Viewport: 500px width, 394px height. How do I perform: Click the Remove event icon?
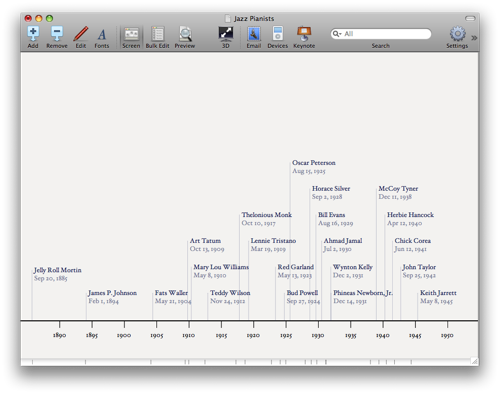[x=57, y=33]
